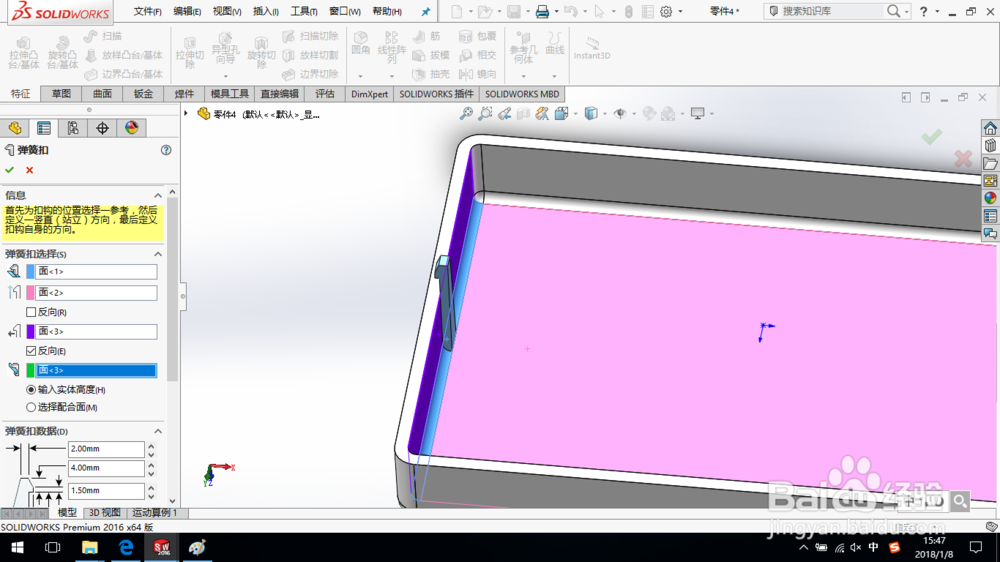Open the ConfigurationManager tab icon
This screenshot has height=562, width=1000.
tap(73, 128)
